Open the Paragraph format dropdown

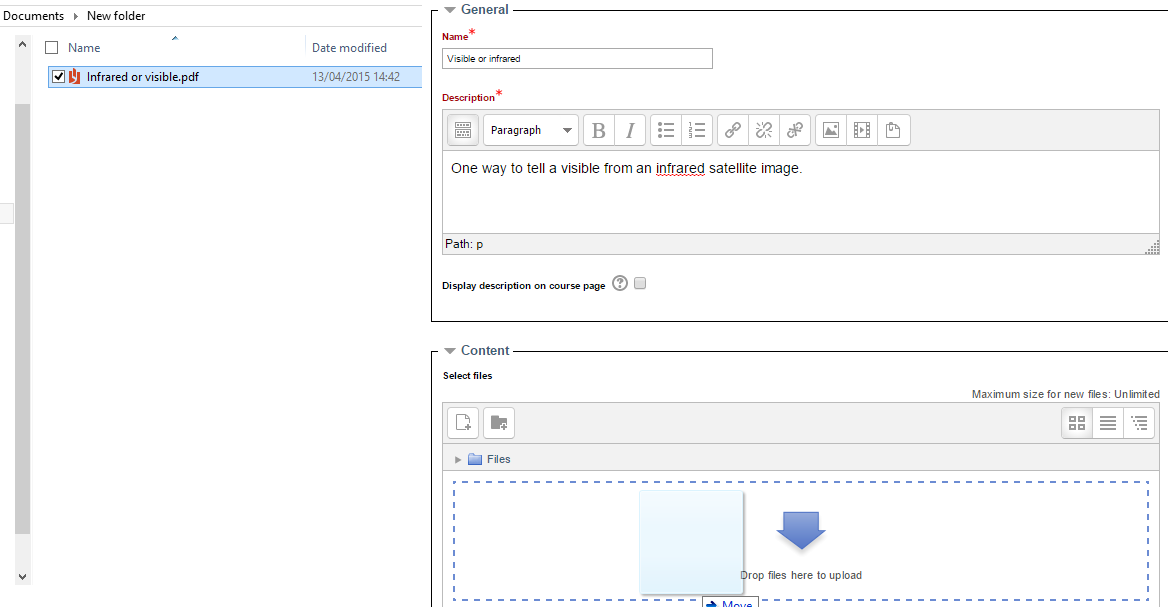click(x=530, y=130)
